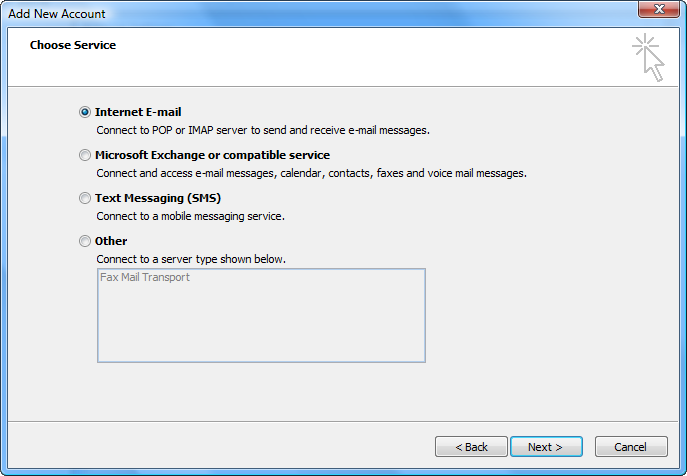Select the Text Messaging (SMS) radio button
687x476 pixels.
coord(85,199)
